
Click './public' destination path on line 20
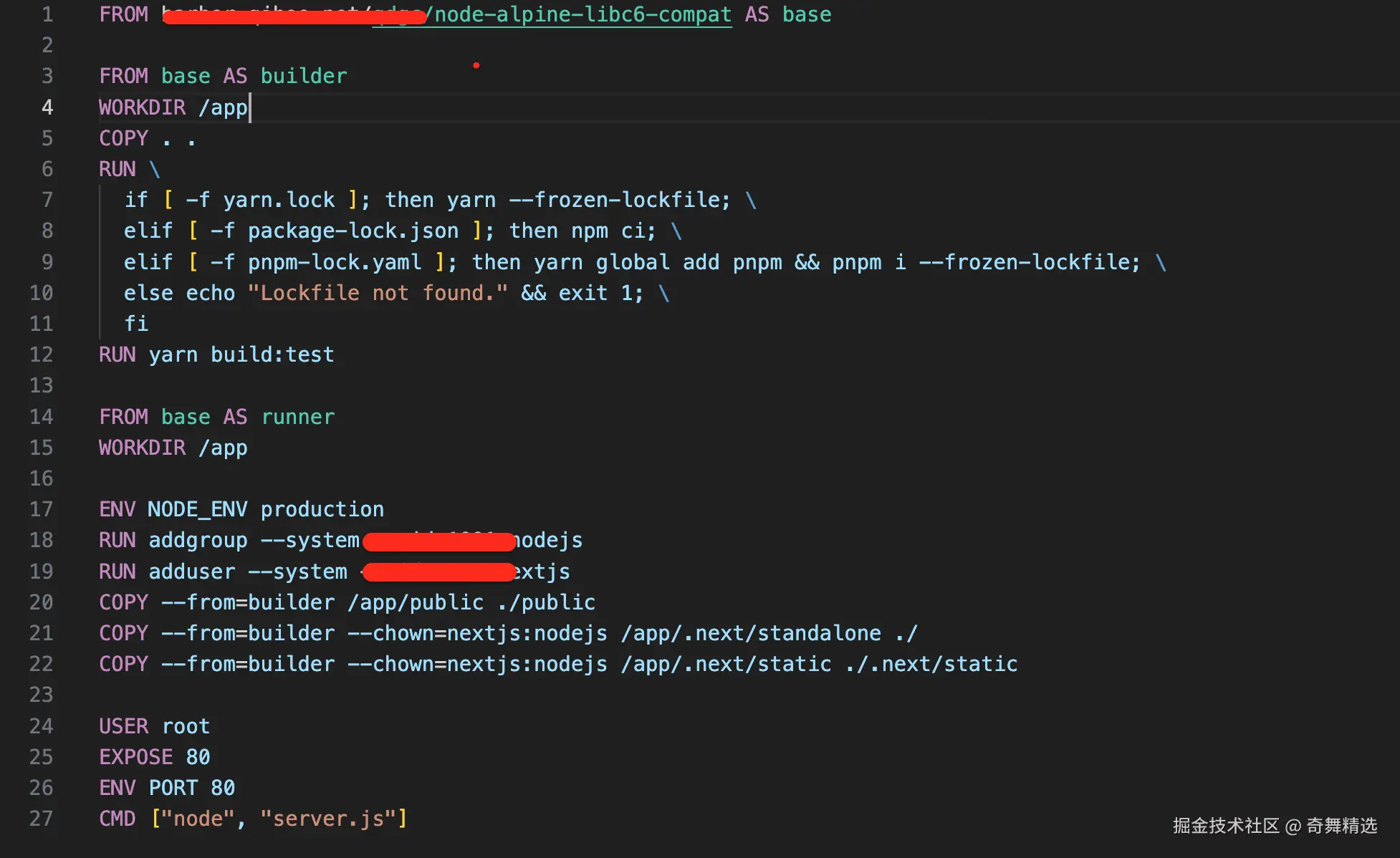click(x=546, y=602)
